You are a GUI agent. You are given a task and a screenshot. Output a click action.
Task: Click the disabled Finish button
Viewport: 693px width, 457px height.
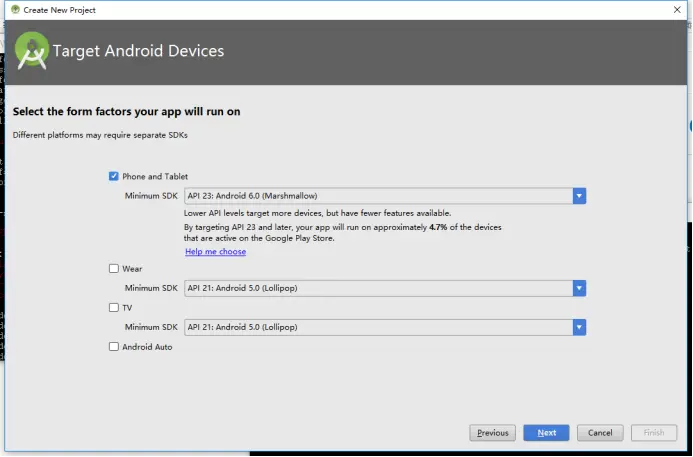[x=654, y=433]
